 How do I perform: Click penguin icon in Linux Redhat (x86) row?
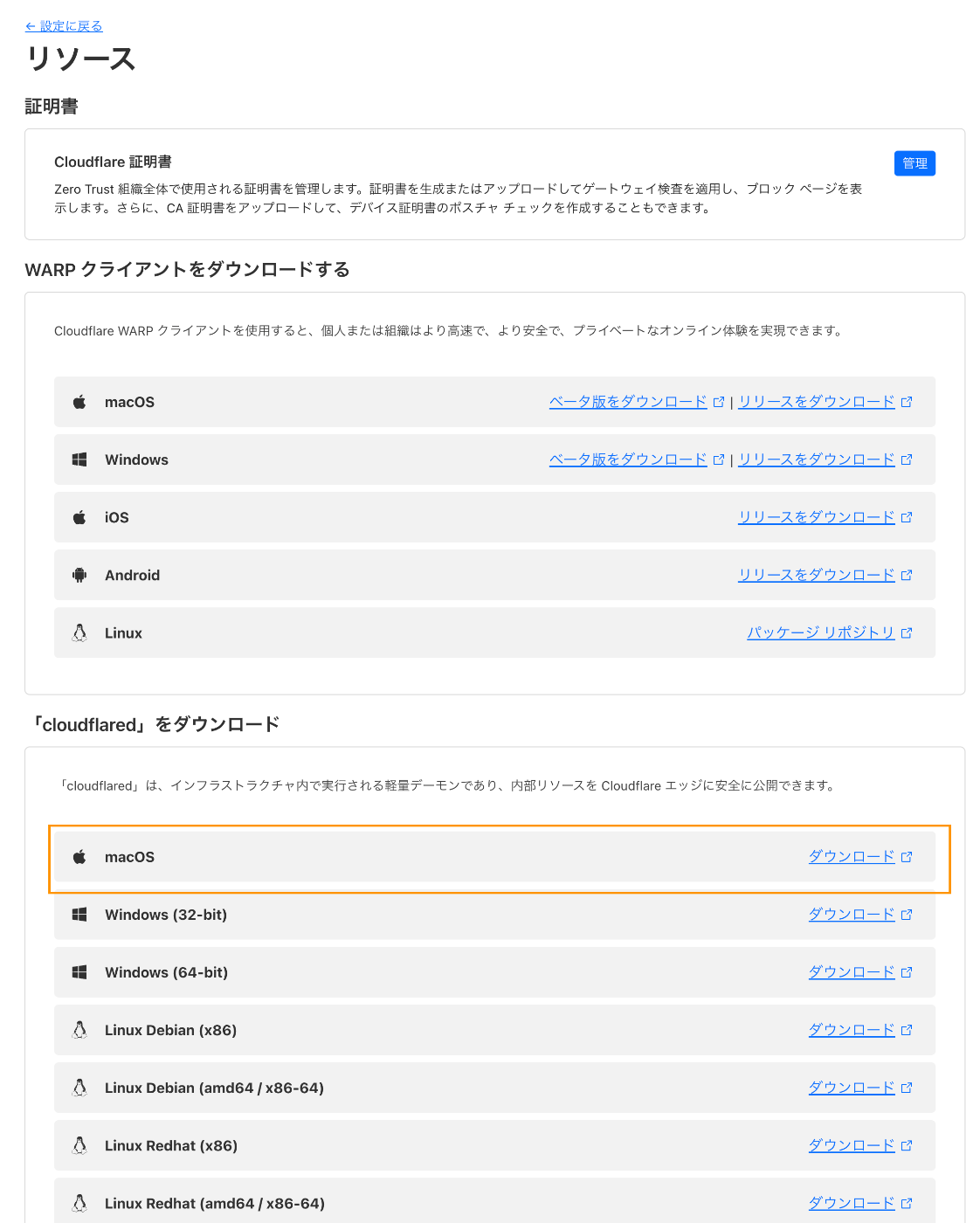[79, 1145]
